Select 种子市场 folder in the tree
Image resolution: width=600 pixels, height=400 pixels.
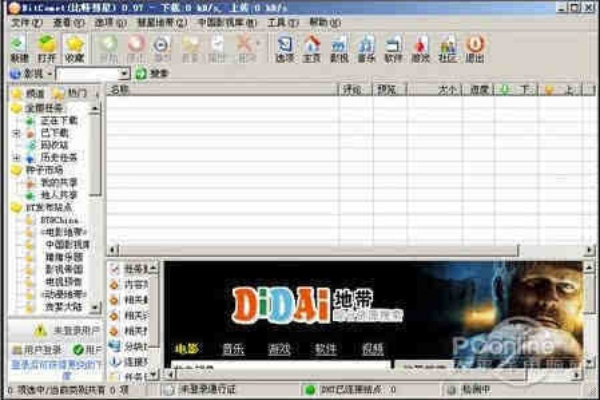[x=44, y=170]
